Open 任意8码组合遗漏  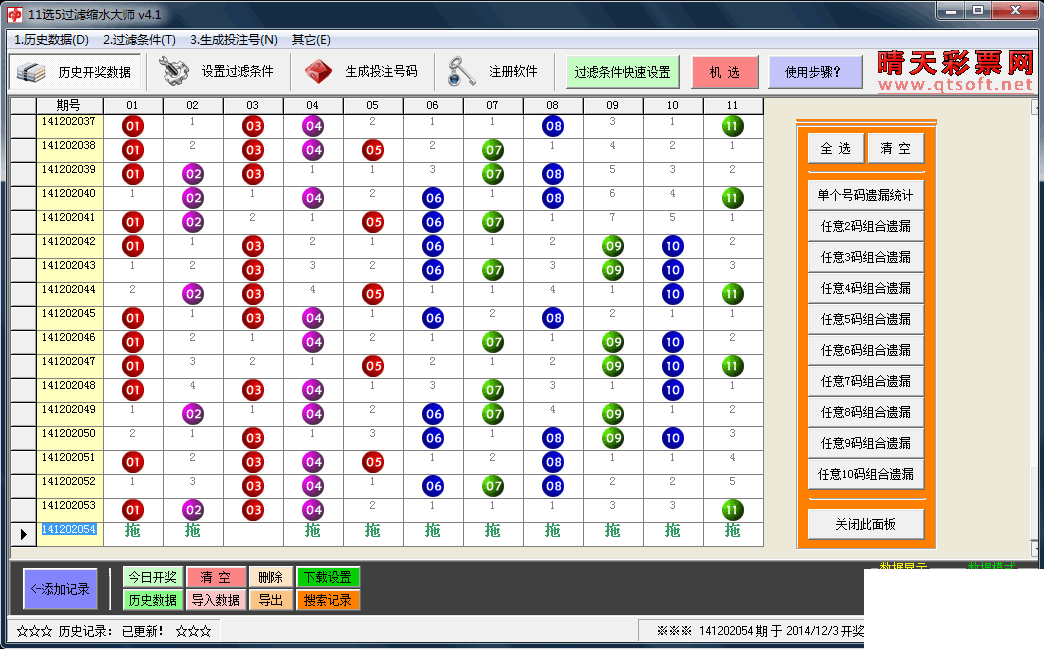tap(866, 412)
